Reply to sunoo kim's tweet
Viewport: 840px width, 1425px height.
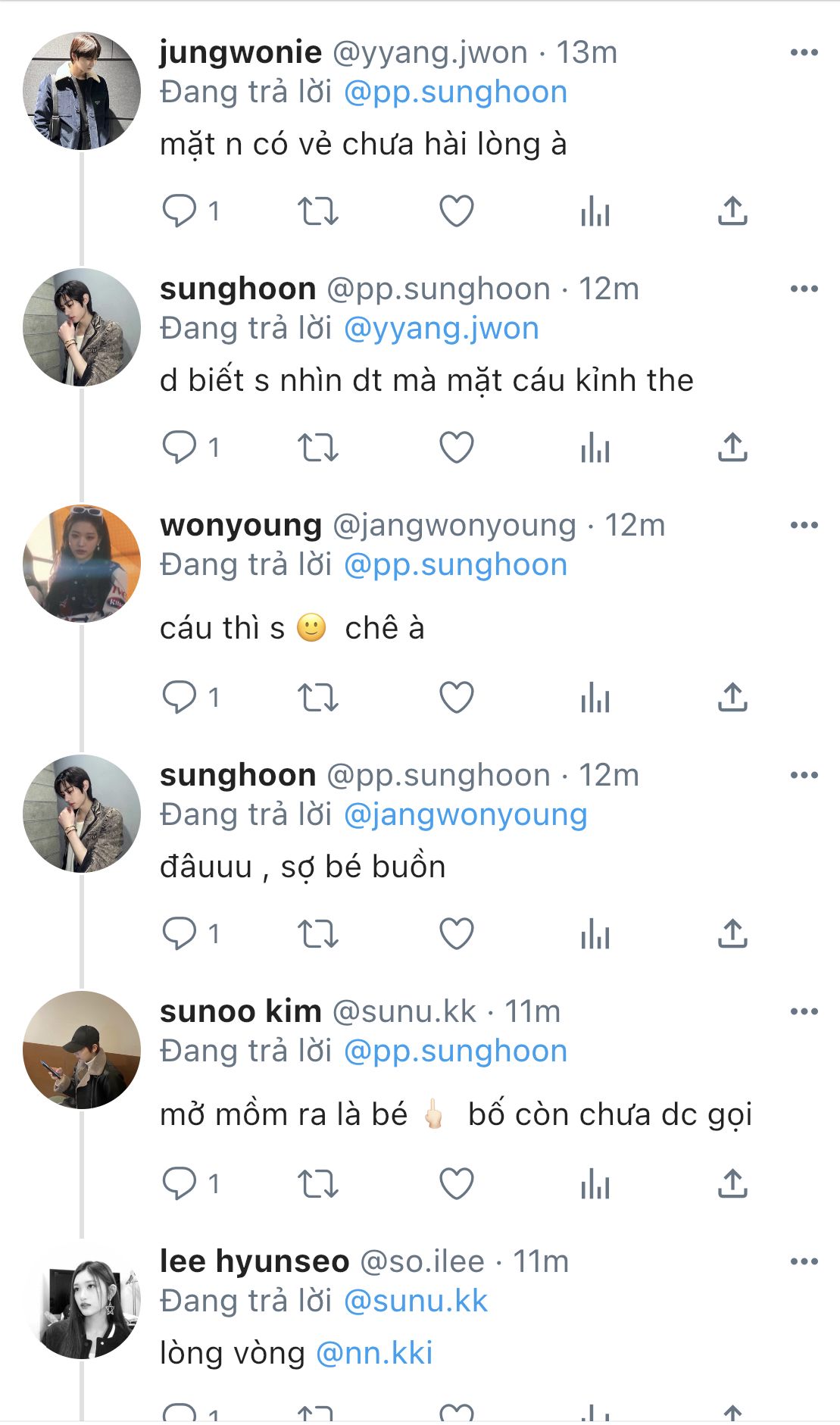pyautogui.click(x=180, y=1184)
